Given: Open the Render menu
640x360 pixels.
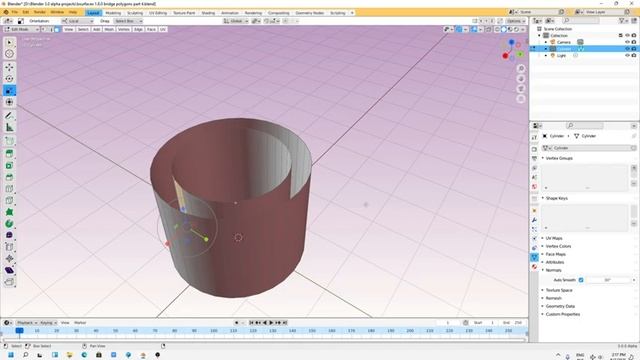Looking at the screenshot, I should tap(40, 12).
